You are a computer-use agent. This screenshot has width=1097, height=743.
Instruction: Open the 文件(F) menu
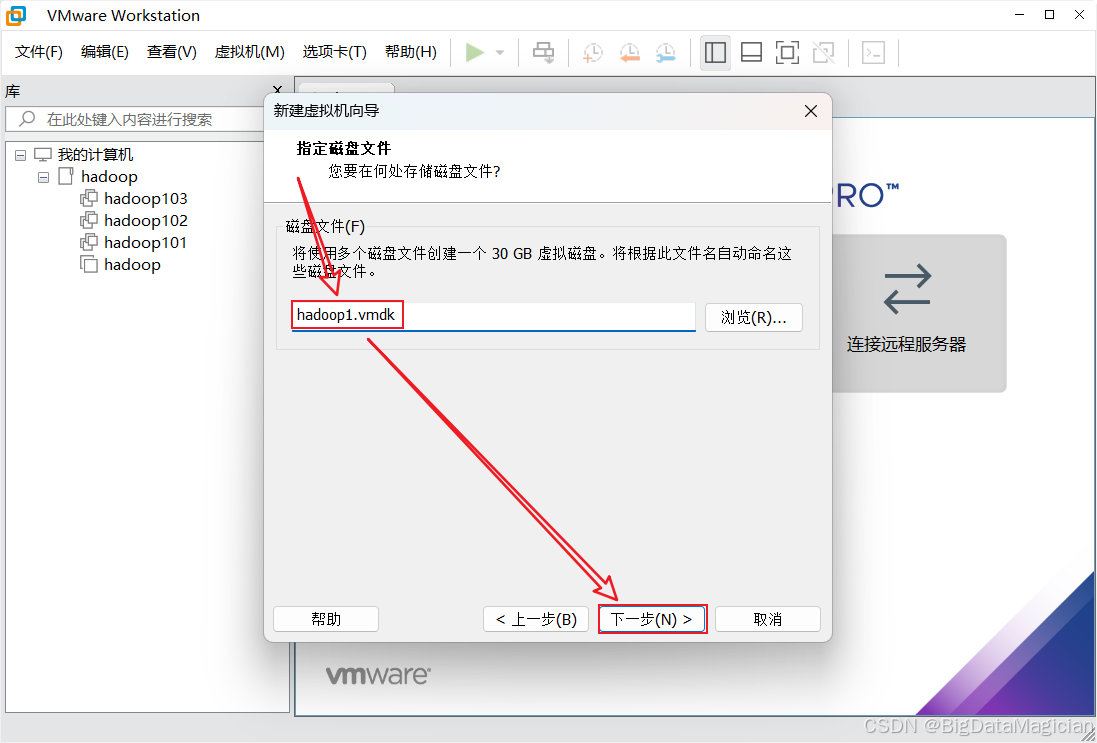(x=39, y=52)
